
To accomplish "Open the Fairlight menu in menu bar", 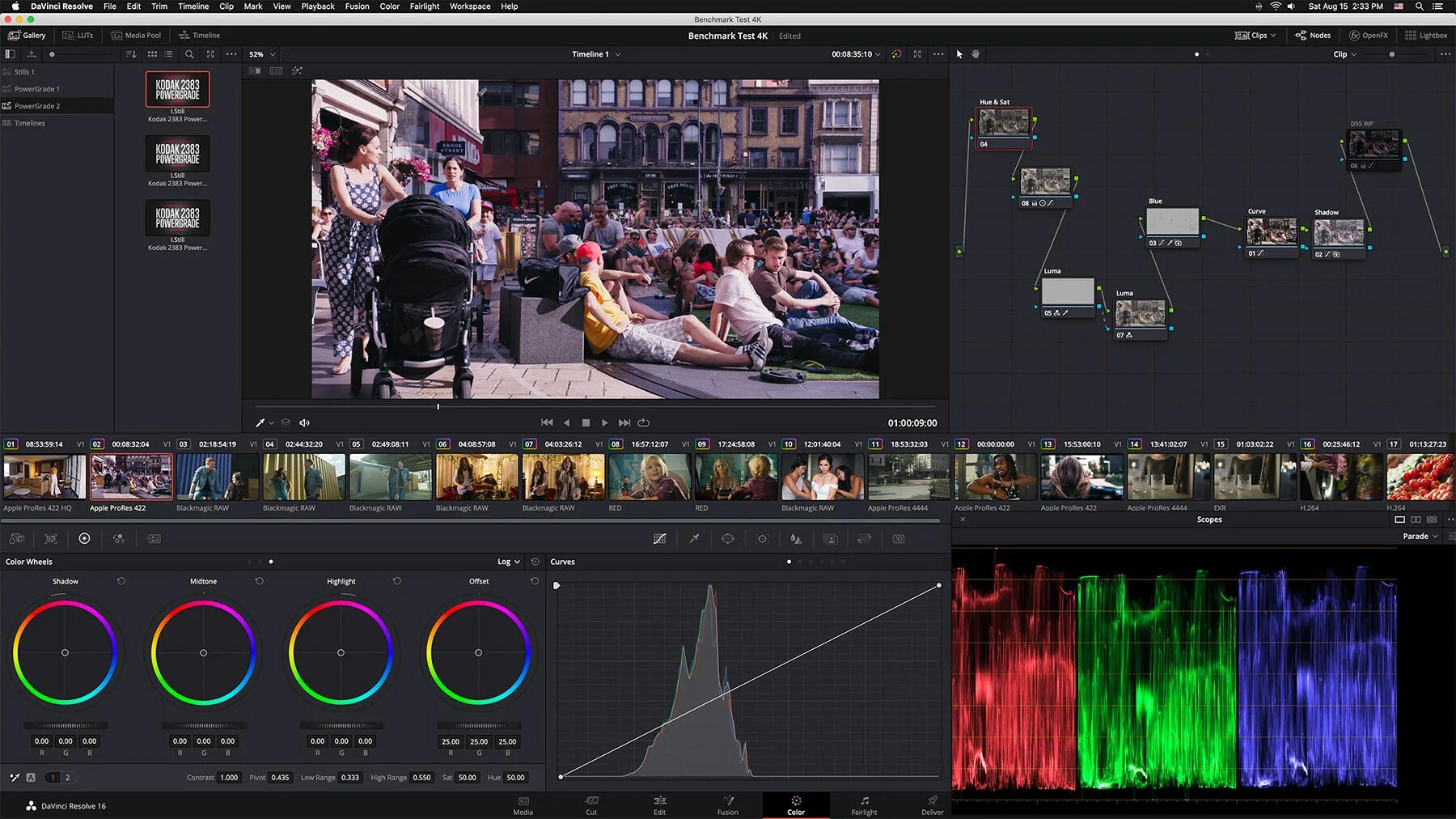I will [425, 6].
